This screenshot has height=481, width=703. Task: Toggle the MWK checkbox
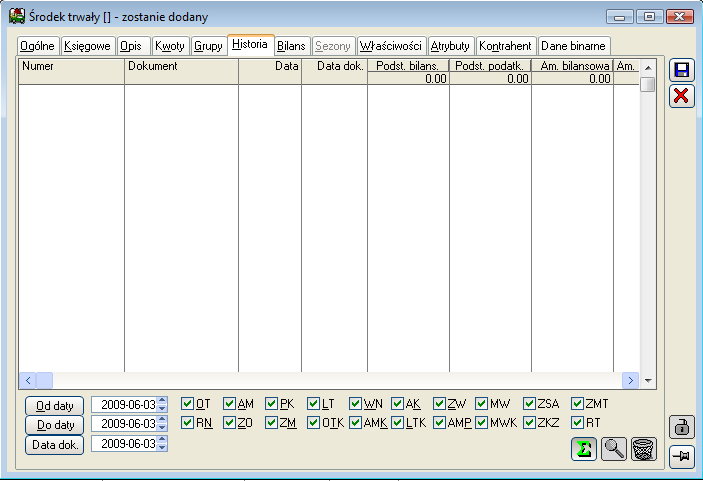(x=482, y=423)
